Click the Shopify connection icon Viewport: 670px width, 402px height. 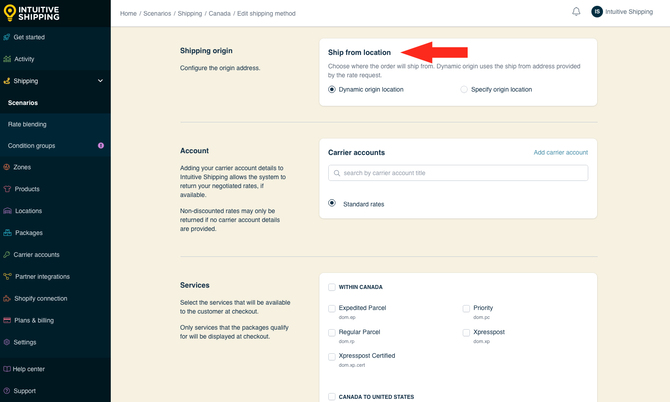tap(7, 299)
